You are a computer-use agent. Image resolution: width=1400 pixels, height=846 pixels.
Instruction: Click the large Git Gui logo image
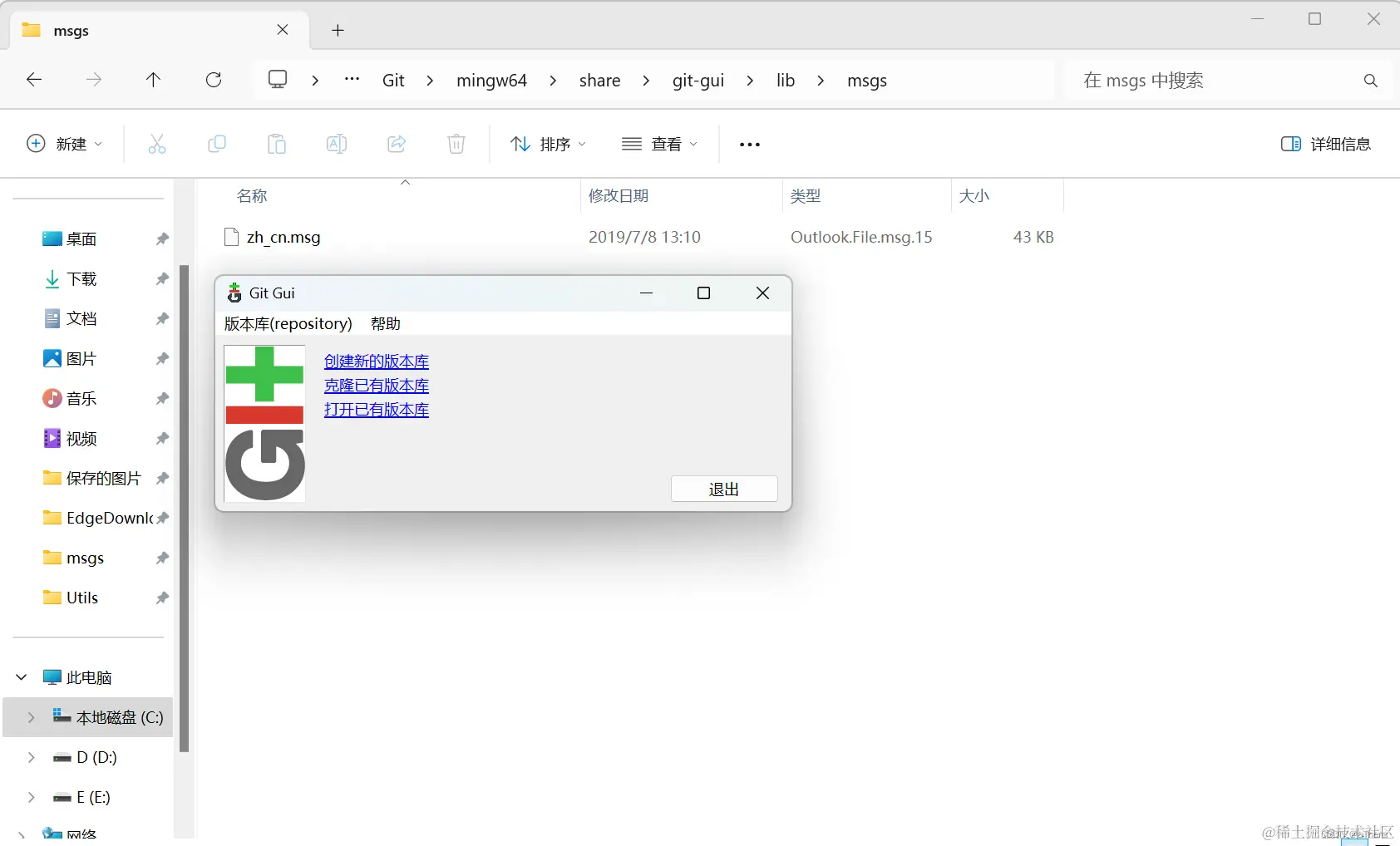[265, 423]
